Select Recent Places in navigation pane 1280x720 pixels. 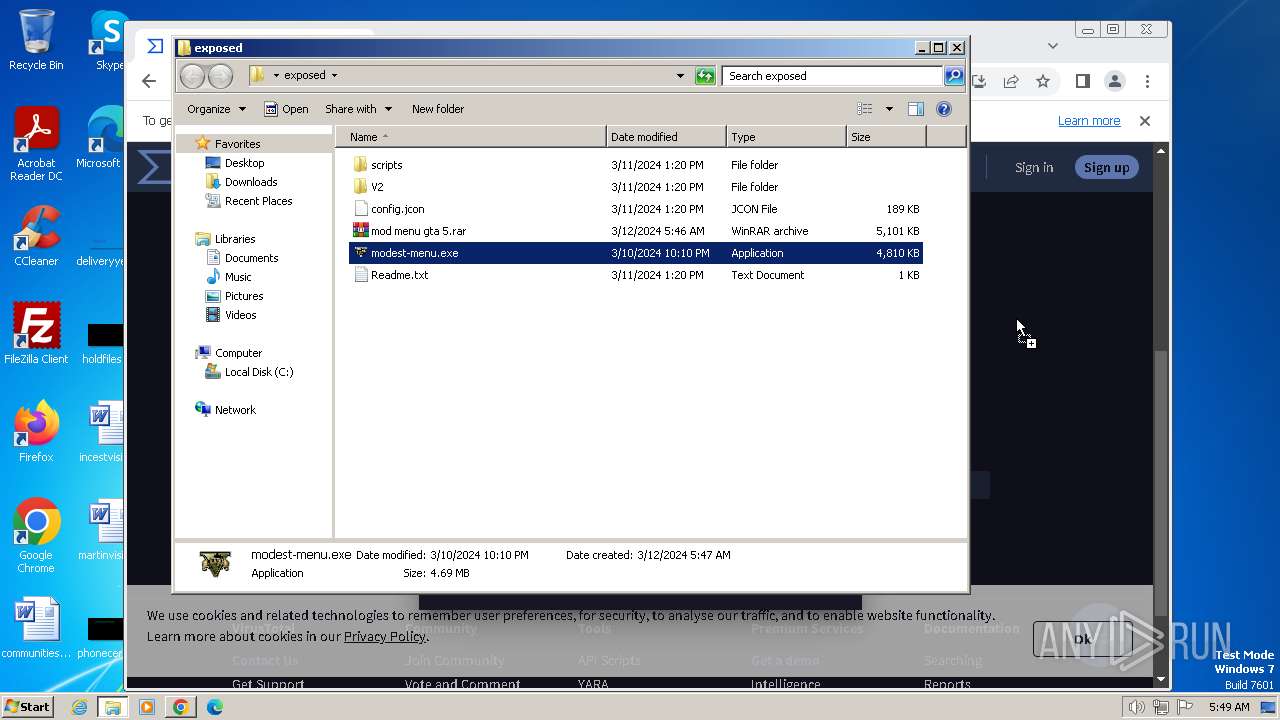click(x=258, y=201)
